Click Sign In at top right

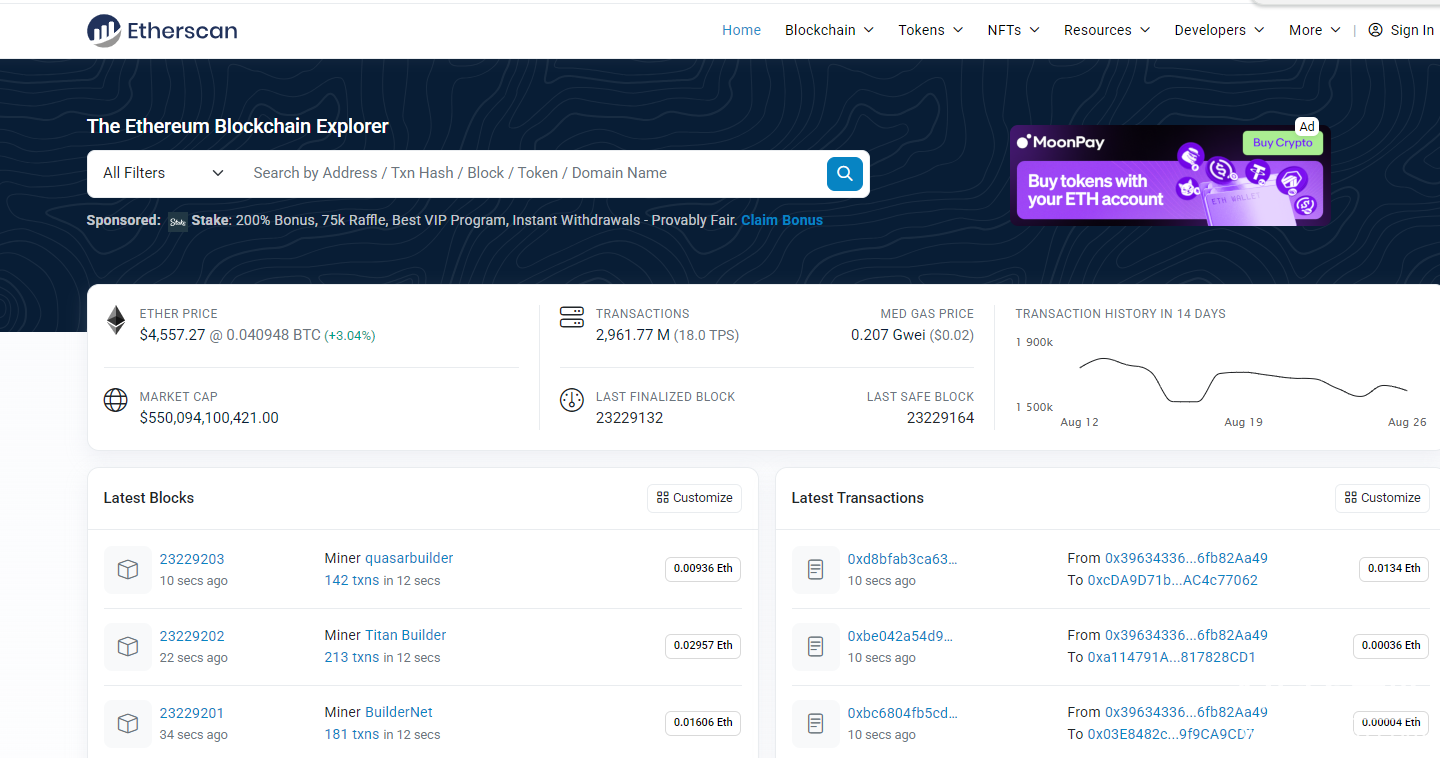[x=1401, y=30]
